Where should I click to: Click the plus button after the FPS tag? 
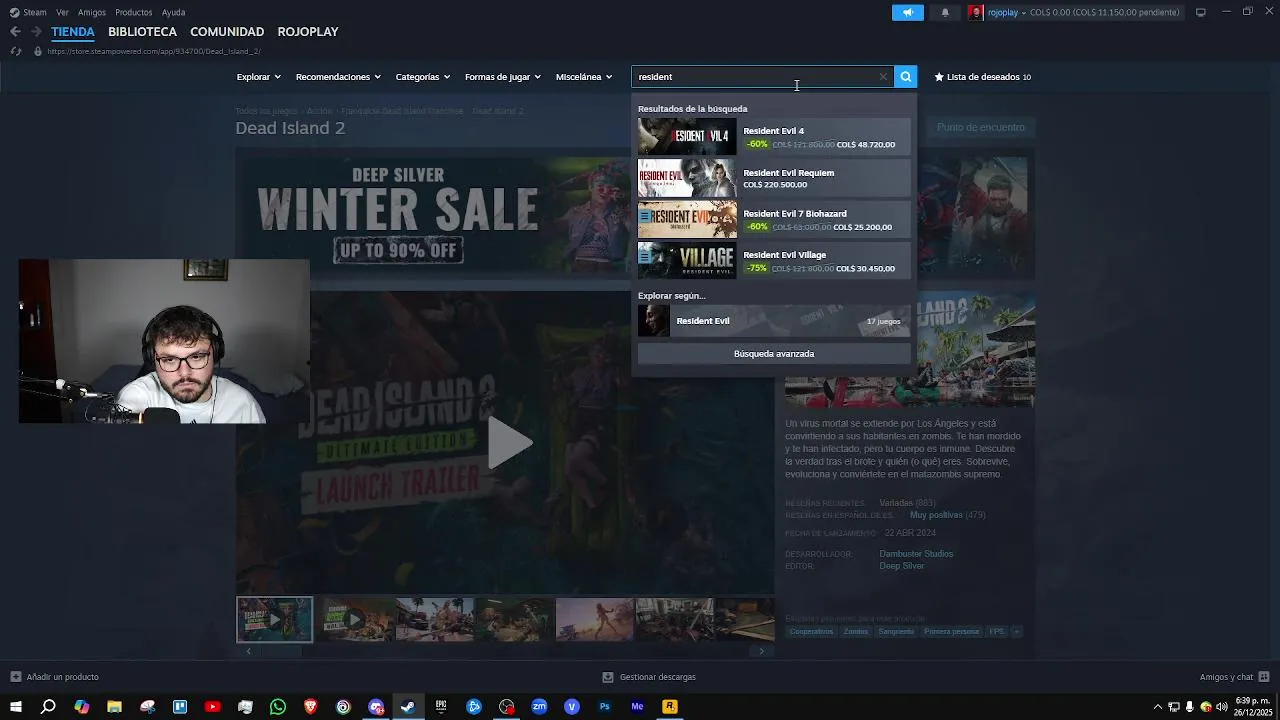1016,632
